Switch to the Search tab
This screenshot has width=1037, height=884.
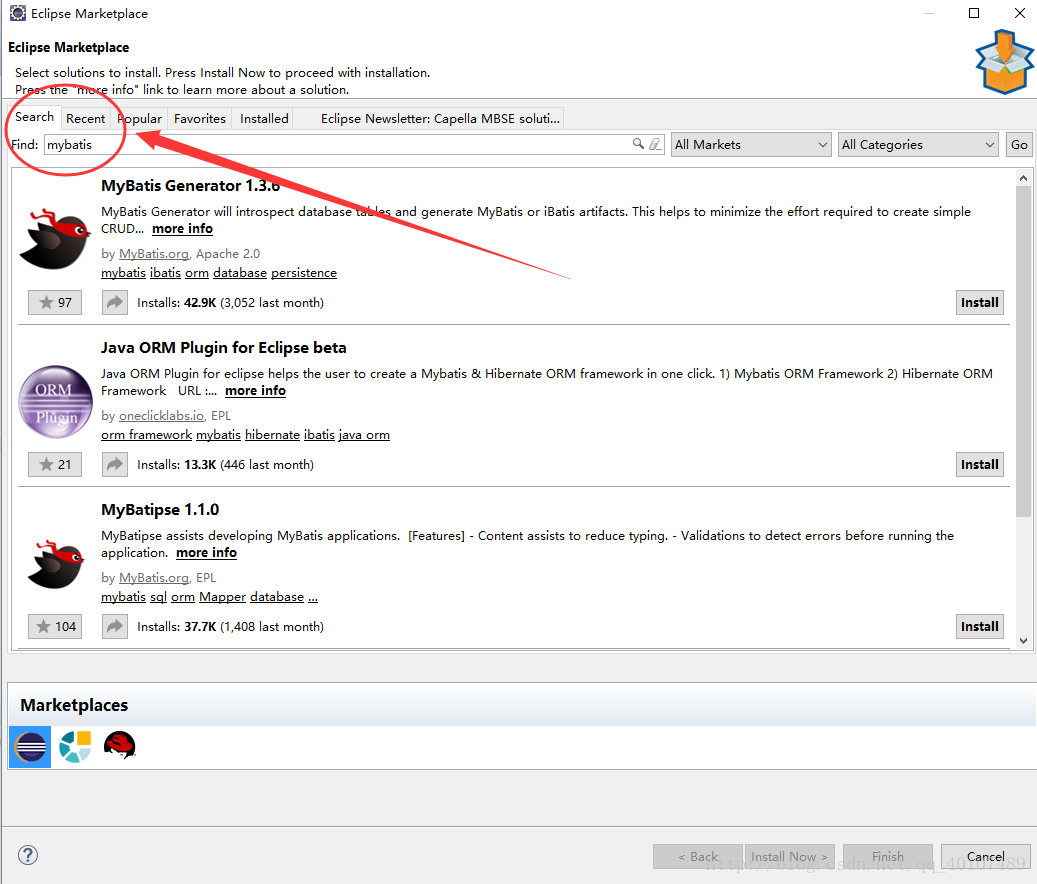click(34, 117)
